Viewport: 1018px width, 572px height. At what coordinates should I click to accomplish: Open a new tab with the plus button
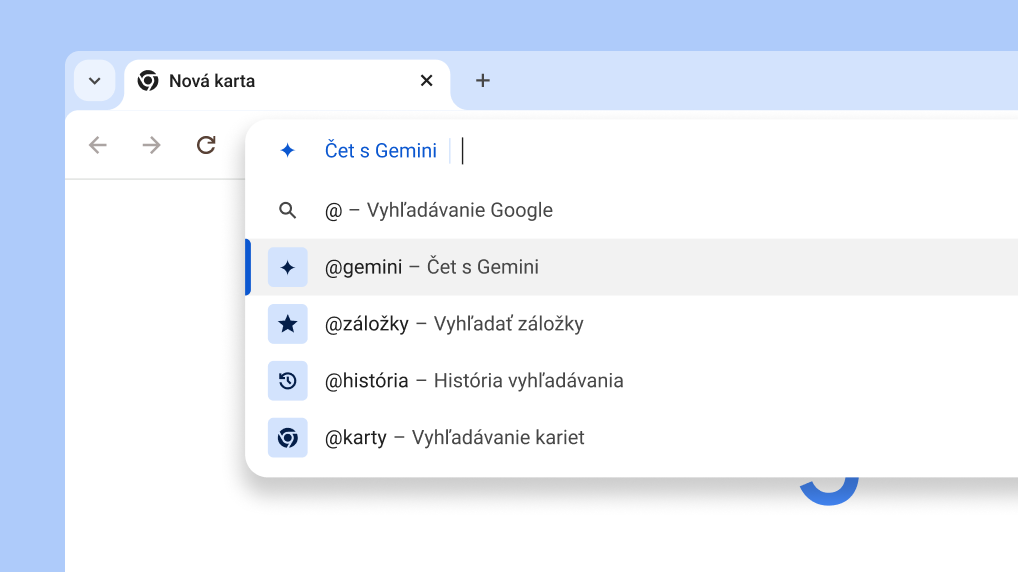482,81
